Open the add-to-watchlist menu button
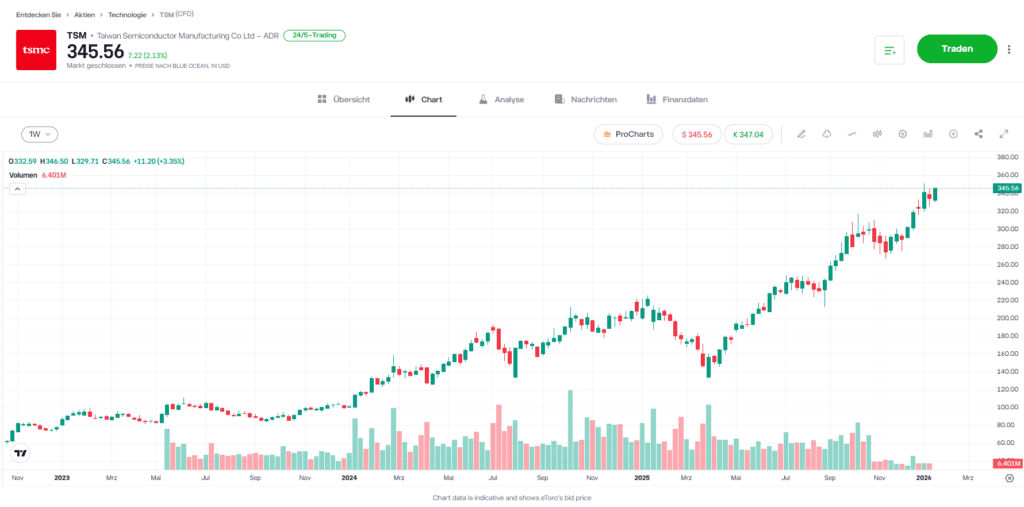 tap(889, 50)
